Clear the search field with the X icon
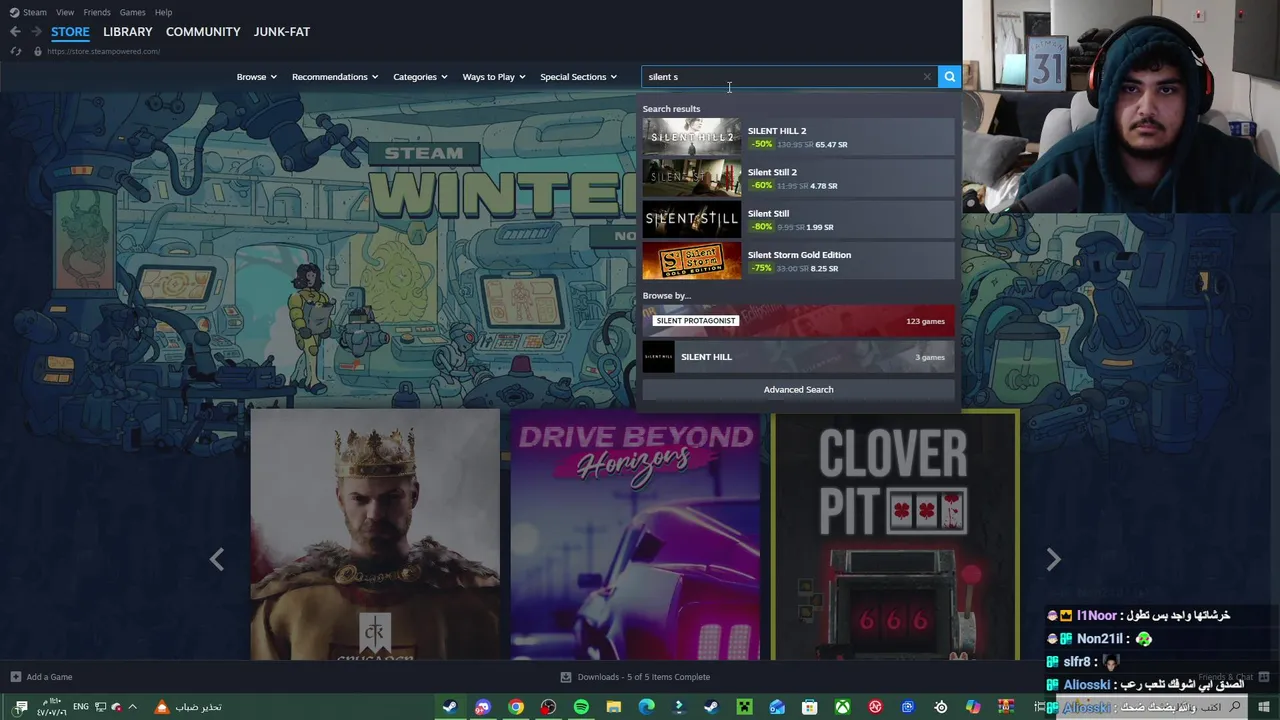Viewport: 1280px width, 720px height. point(927,77)
